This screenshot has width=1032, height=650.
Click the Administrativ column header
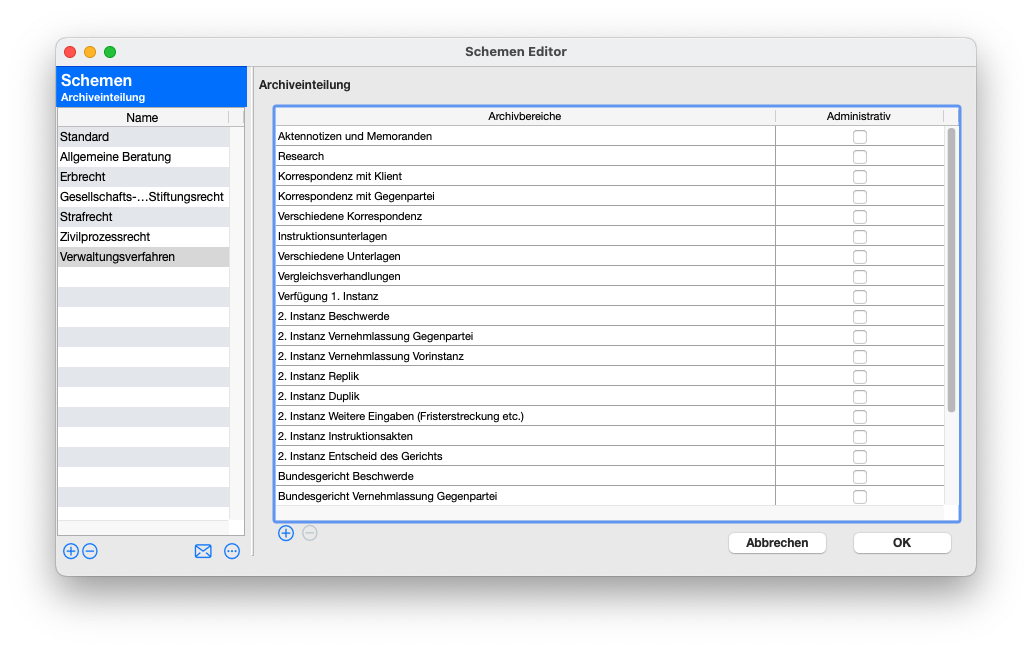[858, 116]
